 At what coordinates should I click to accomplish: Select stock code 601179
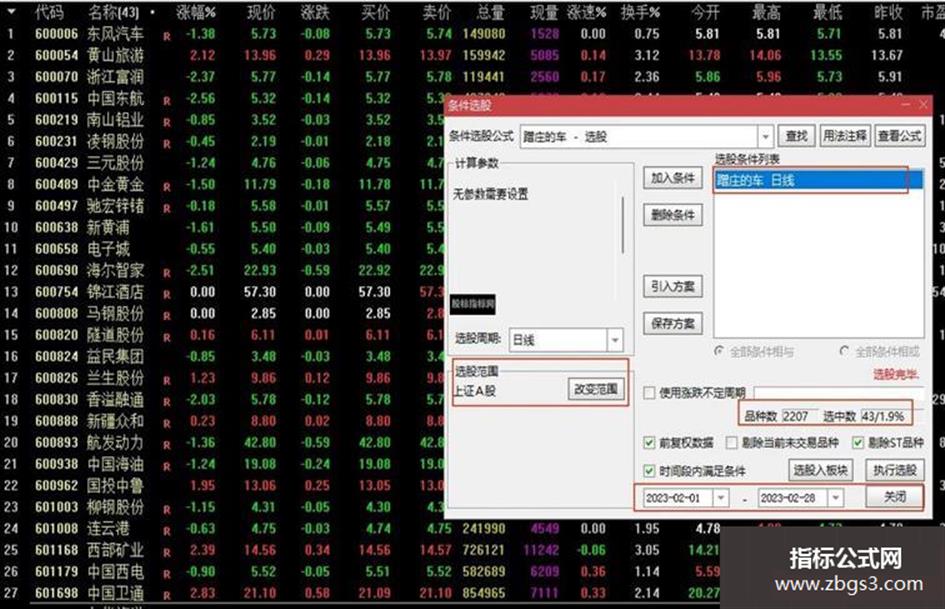pos(57,572)
